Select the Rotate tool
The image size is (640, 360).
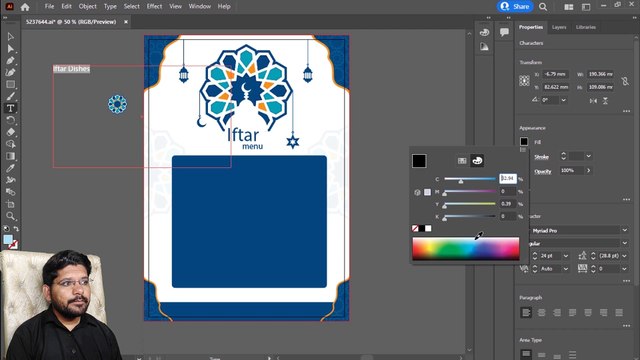coord(11,120)
